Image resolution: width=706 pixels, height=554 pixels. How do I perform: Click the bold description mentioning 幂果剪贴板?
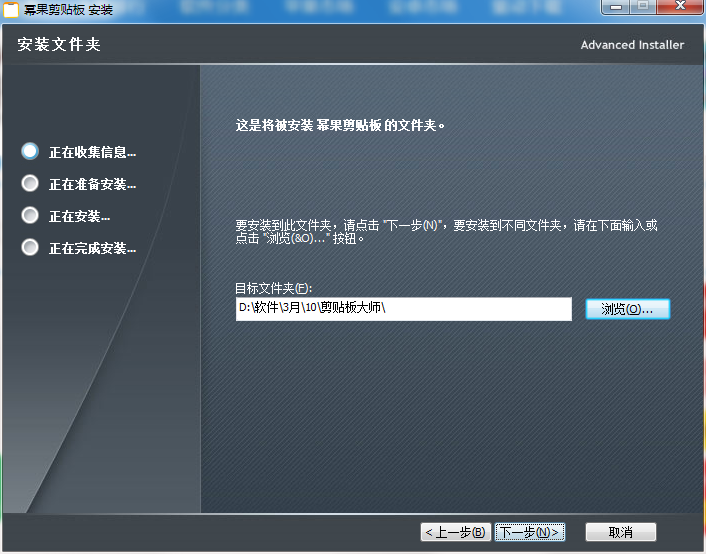pyautogui.click(x=340, y=125)
